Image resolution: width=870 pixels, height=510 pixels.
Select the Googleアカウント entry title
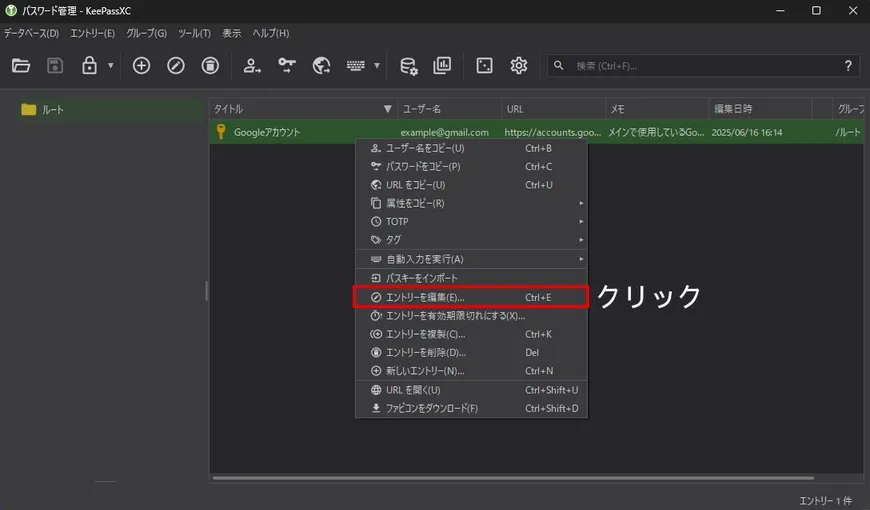click(267, 132)
